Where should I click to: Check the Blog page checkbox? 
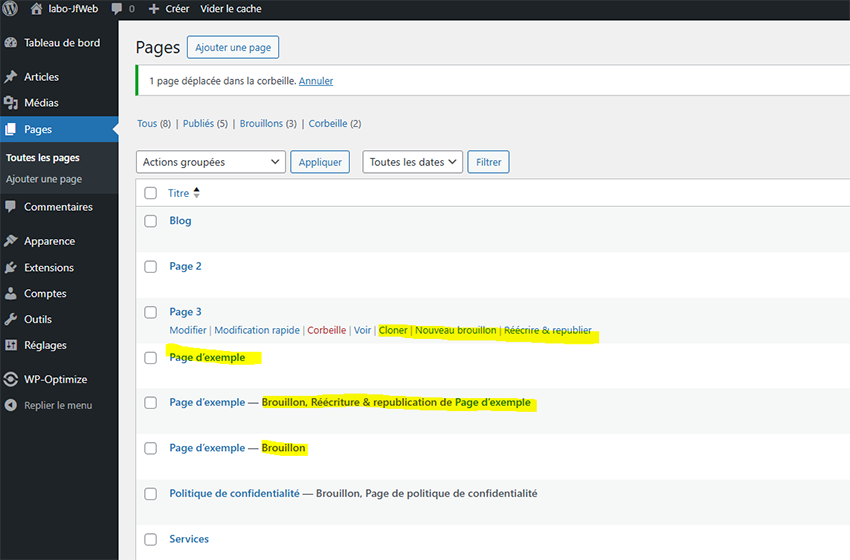click(151, 221)
